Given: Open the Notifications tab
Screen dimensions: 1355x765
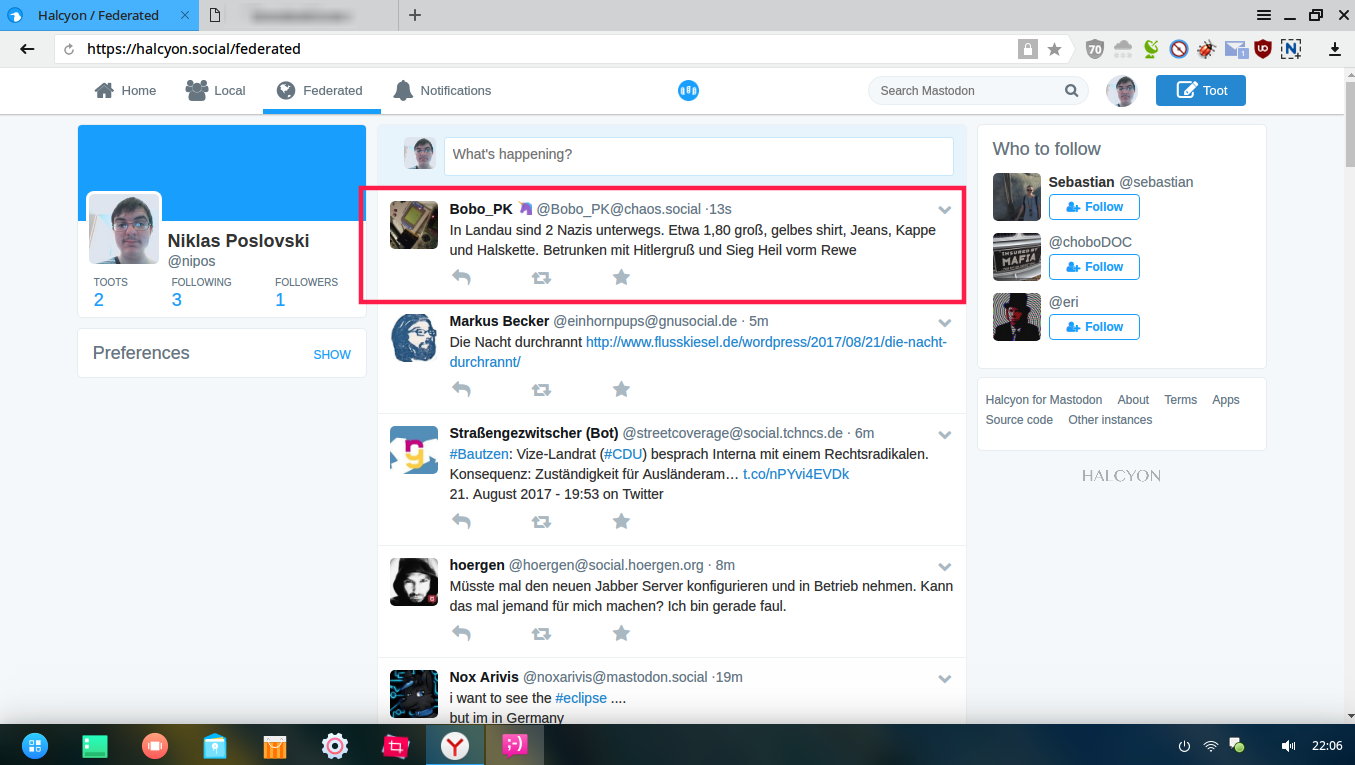Looking at the screenshot, I should 442,91.
